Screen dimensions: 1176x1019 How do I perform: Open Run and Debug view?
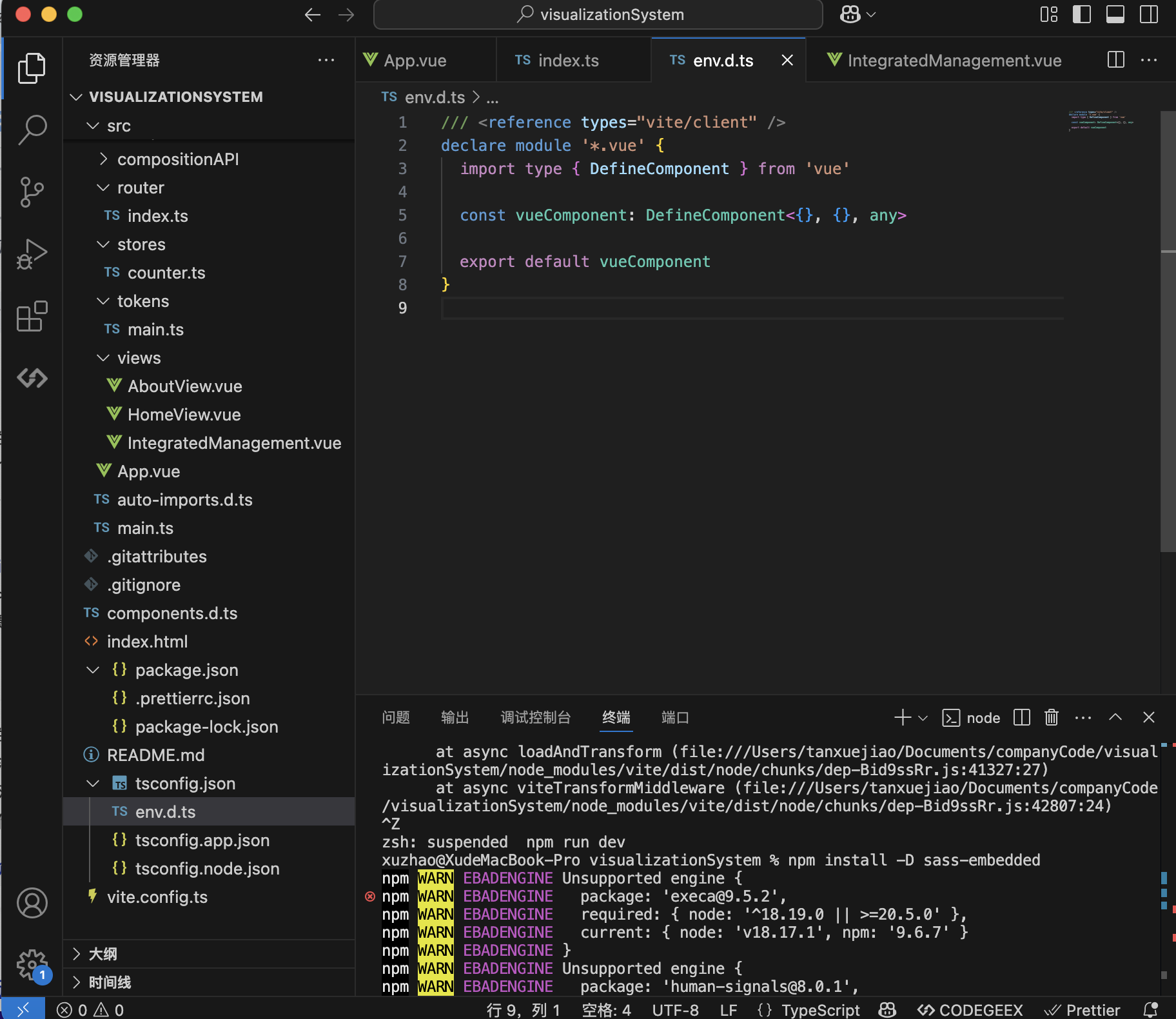coord(32,254)
